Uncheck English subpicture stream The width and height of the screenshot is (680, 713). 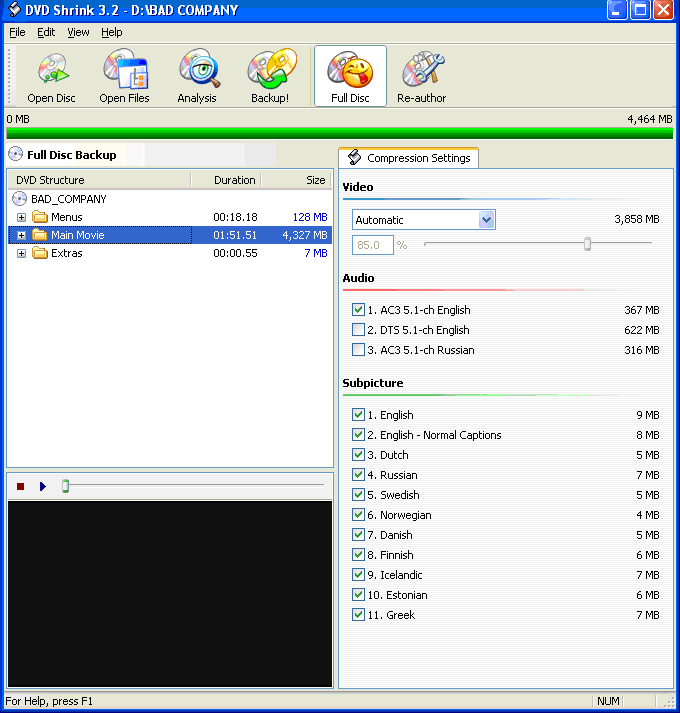(358, 415)
